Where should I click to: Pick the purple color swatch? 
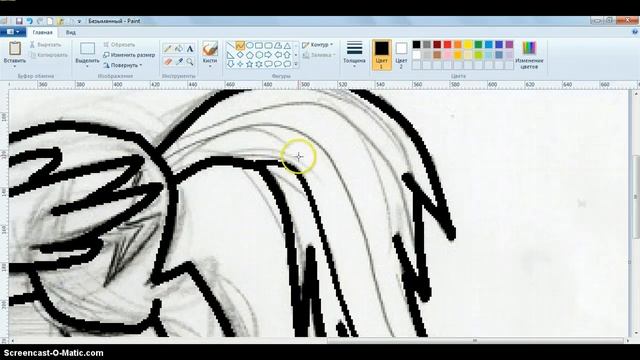click(x=509, y=44)
